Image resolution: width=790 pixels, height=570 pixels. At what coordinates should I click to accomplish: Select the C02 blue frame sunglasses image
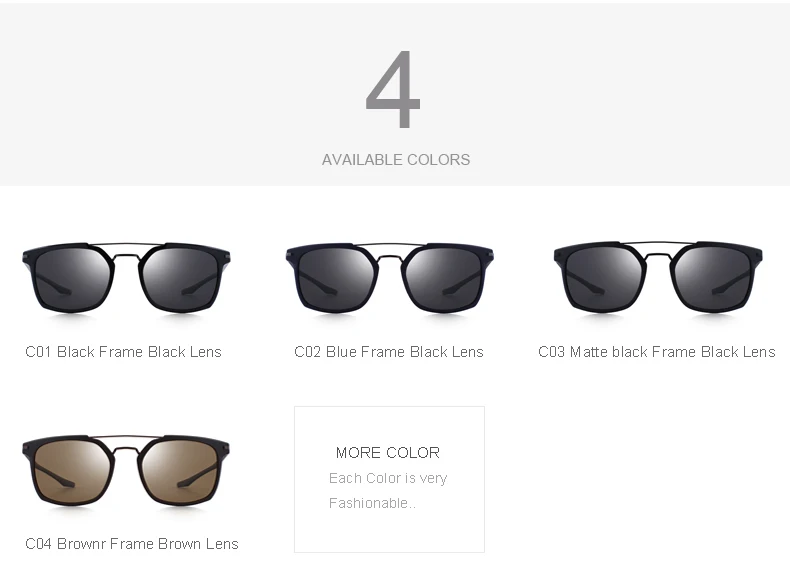[389, 278]
